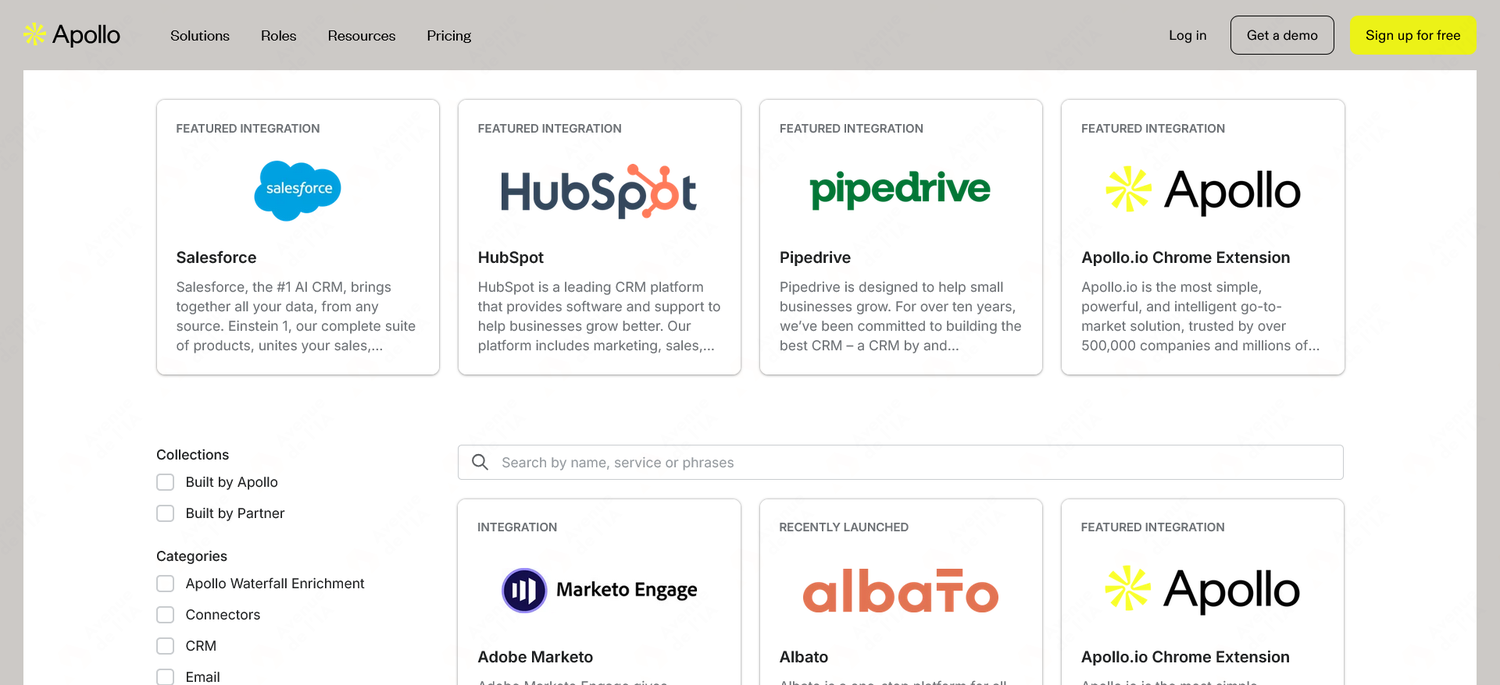Select the Connectors category checkbox

165,615
